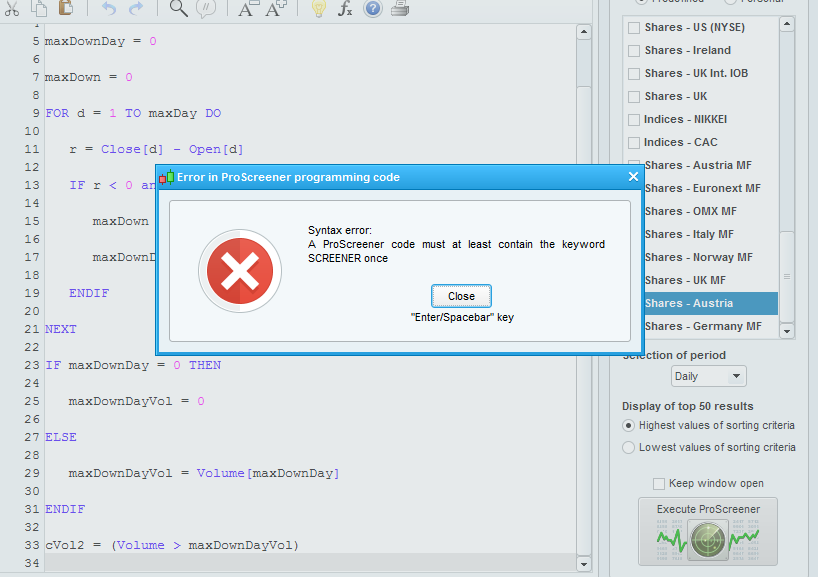Select Shares - Euronext MF in list

pos(702,188)
